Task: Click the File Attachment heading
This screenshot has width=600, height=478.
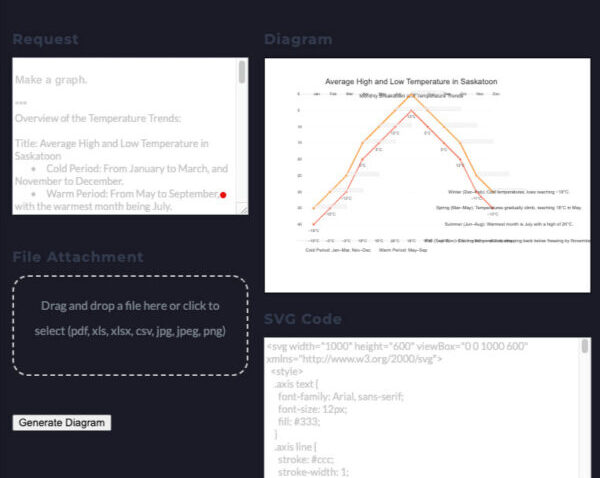Action: point(78,257)
